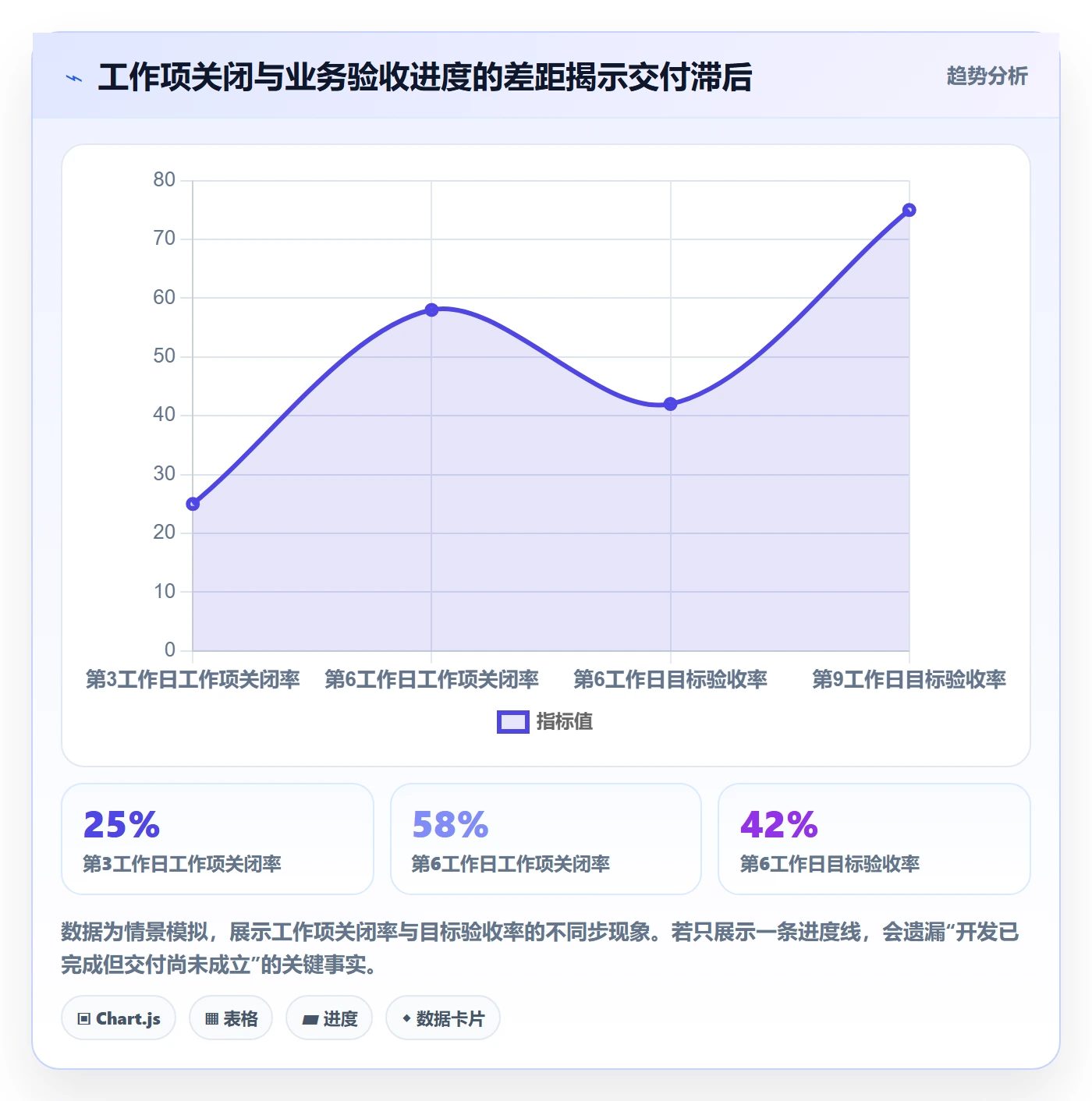Click the diamond icon in 数据卡片 chip

pyautogui.click(x=406, y=1018)
